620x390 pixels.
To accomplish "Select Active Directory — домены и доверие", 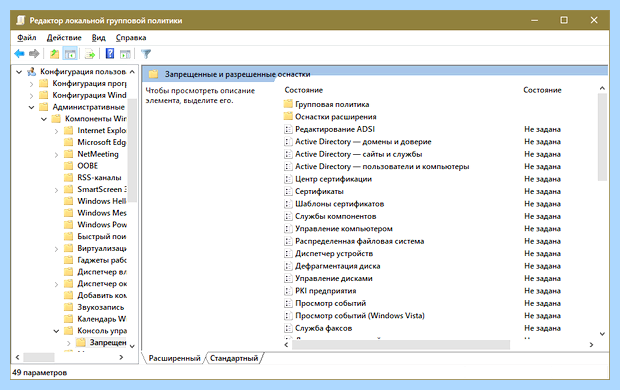I will pos(363,142).
